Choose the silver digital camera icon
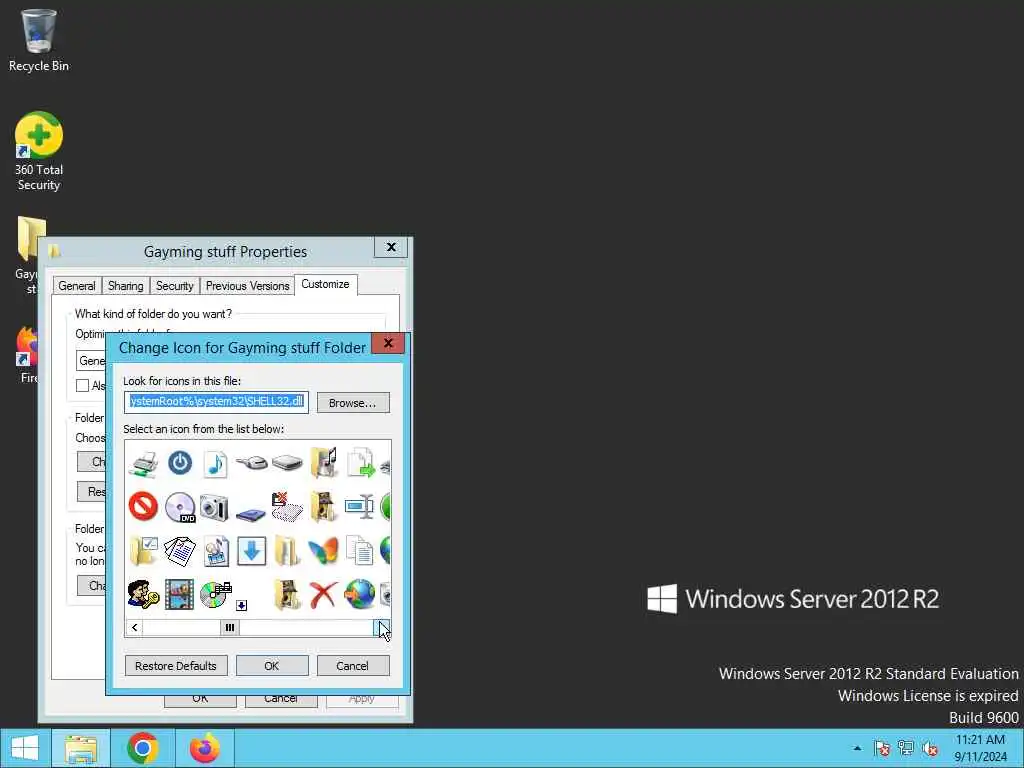This screenshot has height=768, width=1024. 215,507
